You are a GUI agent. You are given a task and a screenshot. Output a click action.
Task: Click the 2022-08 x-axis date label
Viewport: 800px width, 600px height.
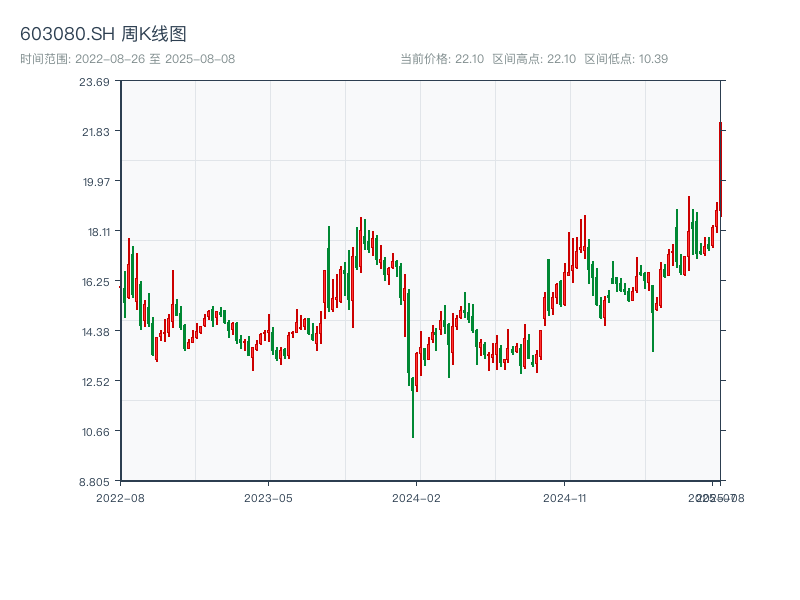(x=120, y=497)
